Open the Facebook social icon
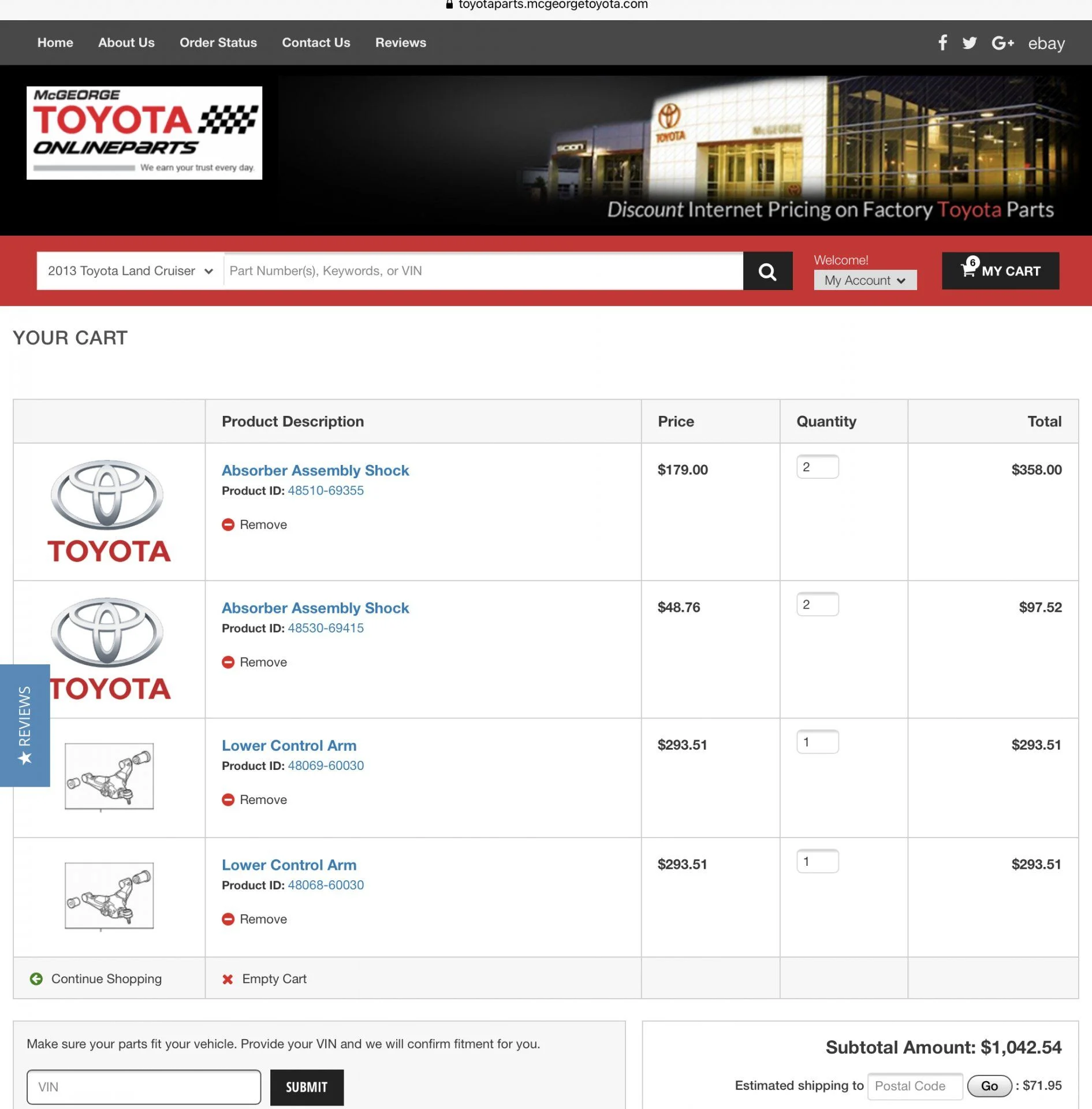Screen dimensions: 1092x1109 pos(942,43)
